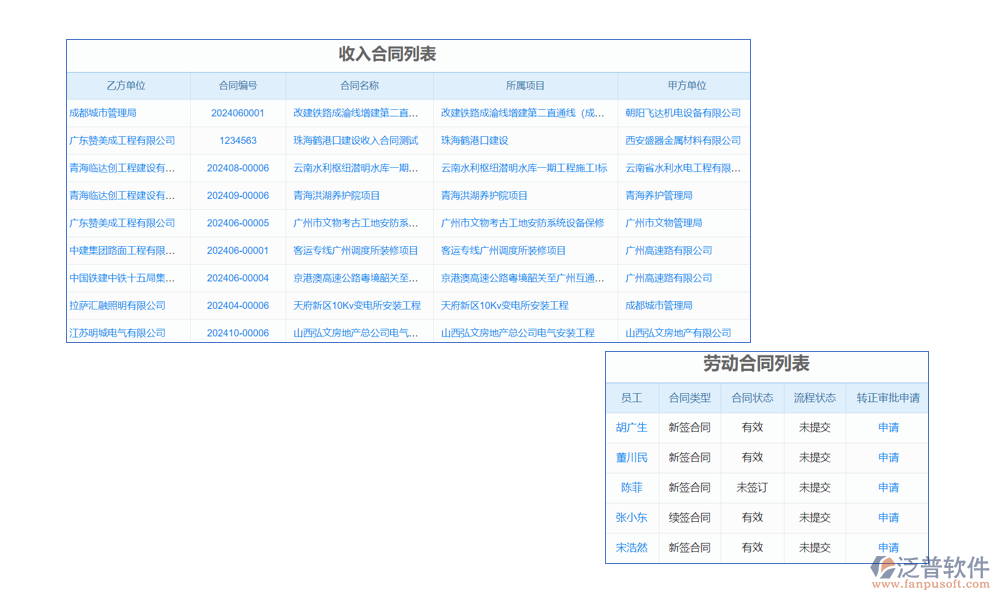1000x600 pixels.
Task: Open contract number 2024060001
Action: pyautogui.click(x=238, y=113)
